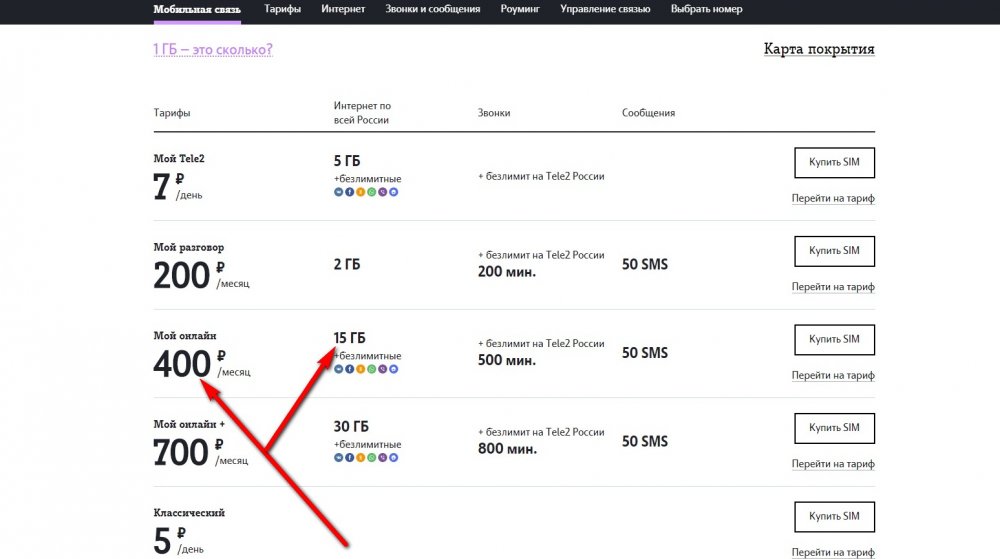This screenshot has width=1000, height=559.
Task: Click the VK icon in Мой Tele2 row
Action: (x=338, y=191)
